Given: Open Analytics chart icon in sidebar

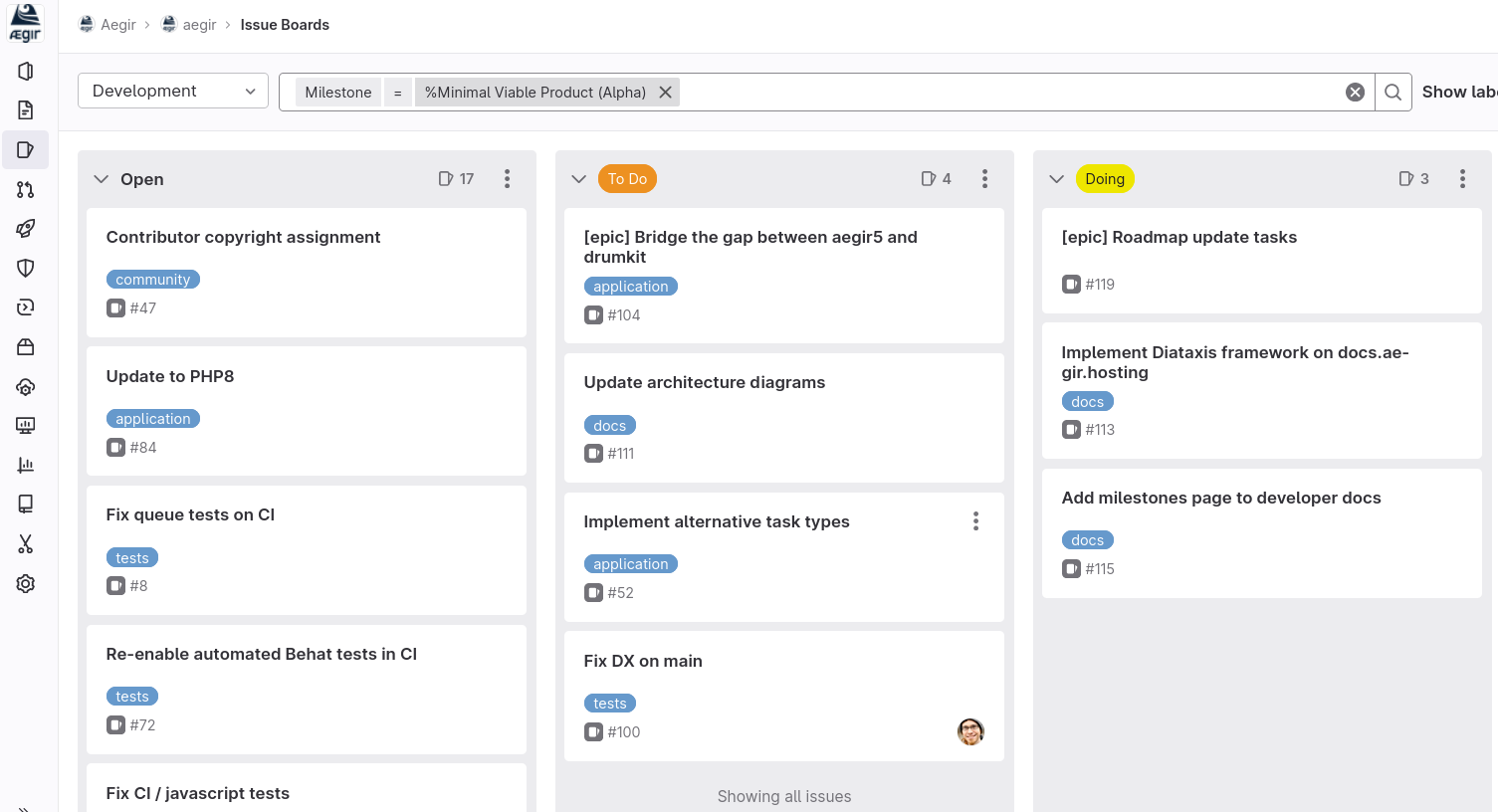Looking at the screenshot, I should point(26,465).
